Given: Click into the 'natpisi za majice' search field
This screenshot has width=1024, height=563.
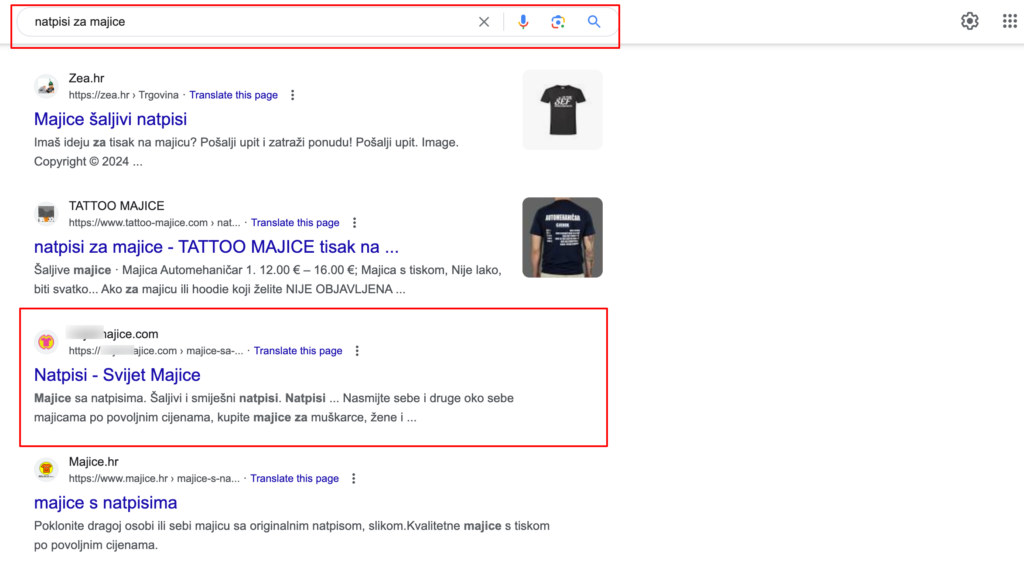Looking at the screenshot, I should pyautogui.click(x=250, y=22).
